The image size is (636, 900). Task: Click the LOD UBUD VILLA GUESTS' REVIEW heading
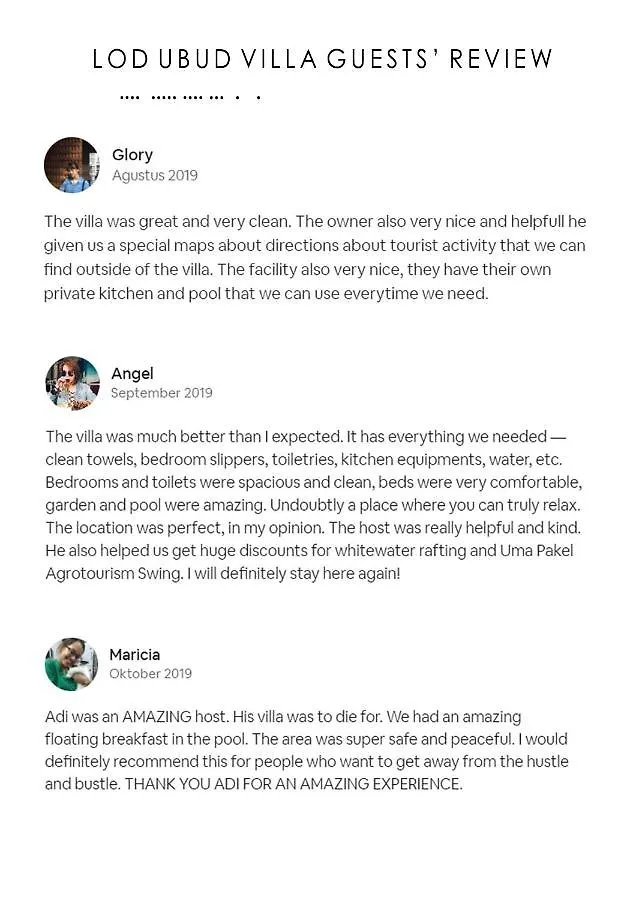322,59
